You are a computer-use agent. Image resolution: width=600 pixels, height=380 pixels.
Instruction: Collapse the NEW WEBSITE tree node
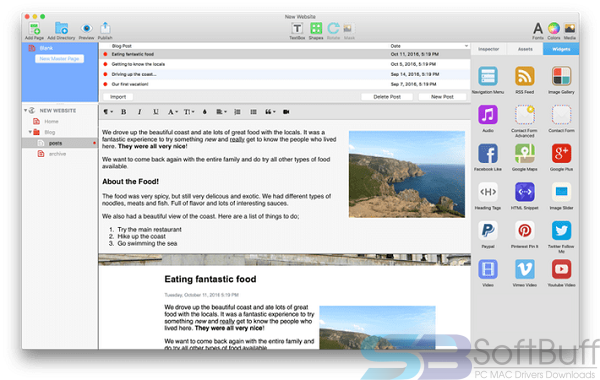click(26, 110)
